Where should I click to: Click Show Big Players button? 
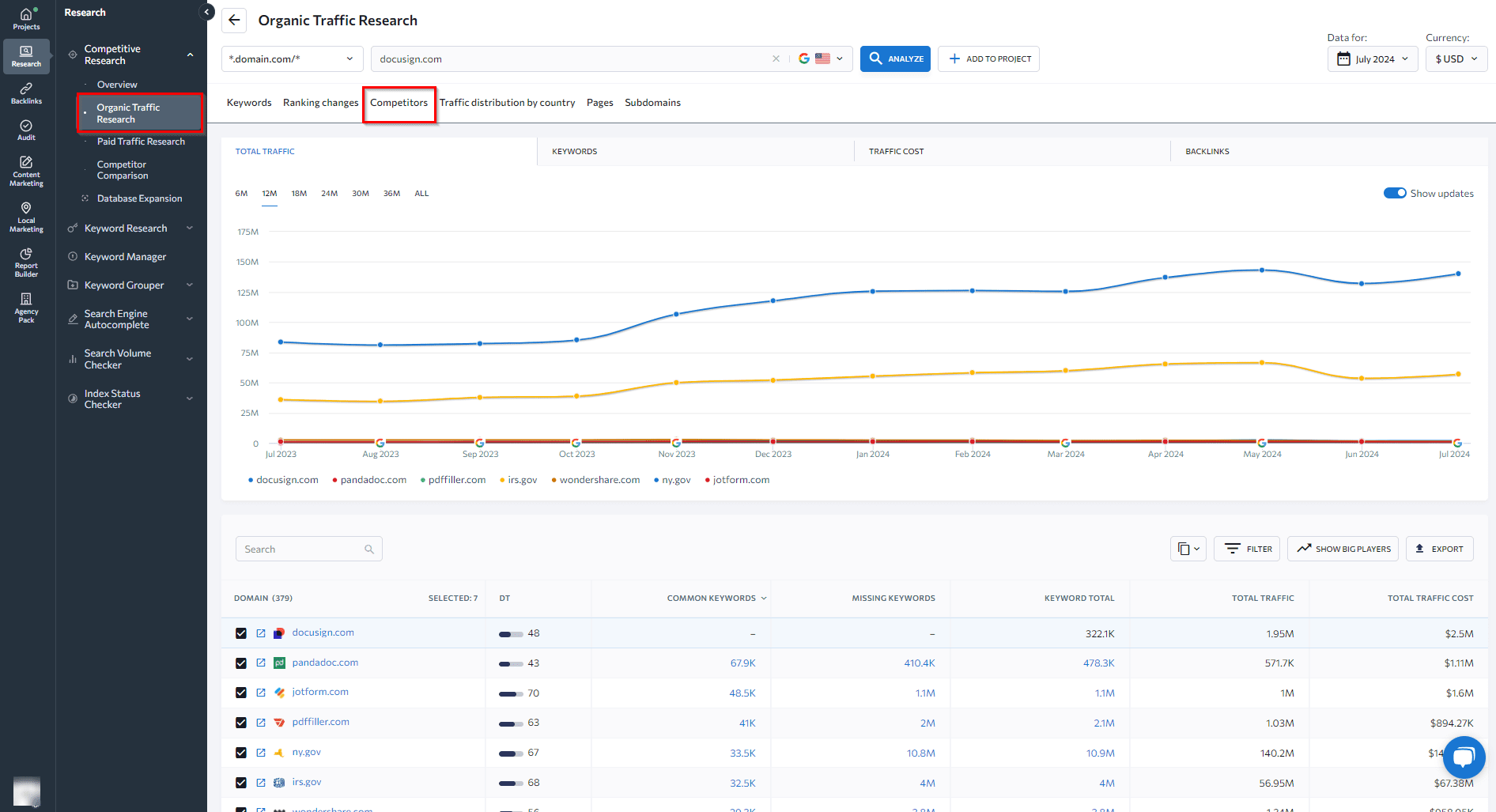[1343, 549]
